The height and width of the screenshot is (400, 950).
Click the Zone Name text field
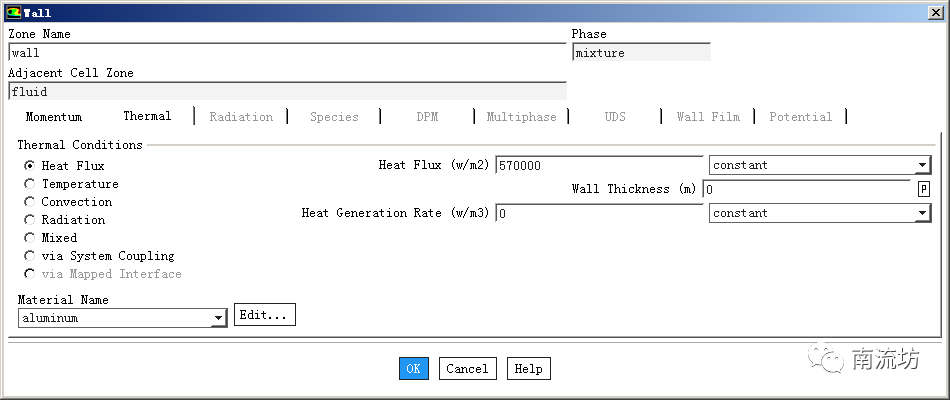286,53
